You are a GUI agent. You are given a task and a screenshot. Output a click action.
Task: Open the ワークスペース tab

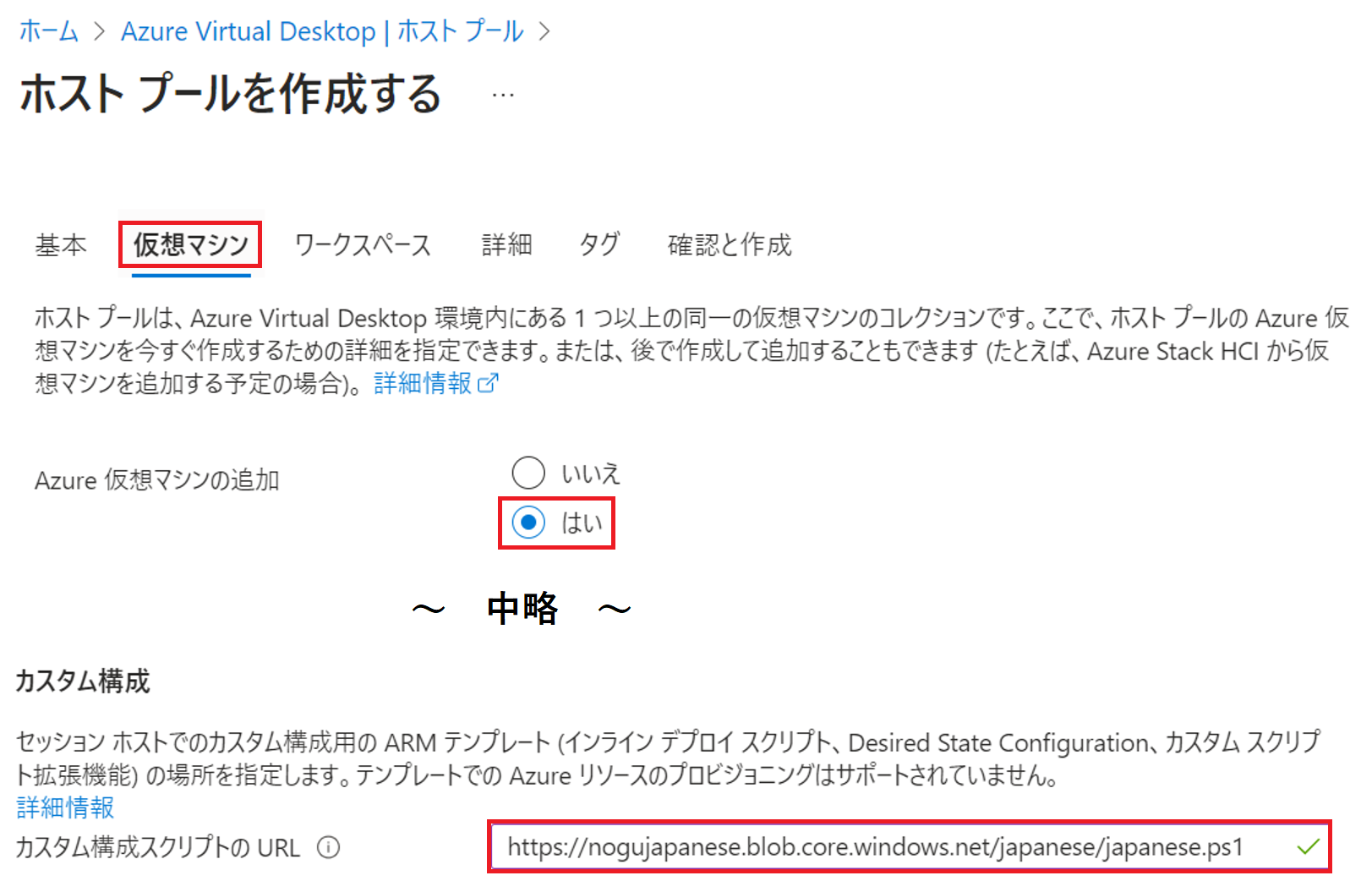click(363, 245)
